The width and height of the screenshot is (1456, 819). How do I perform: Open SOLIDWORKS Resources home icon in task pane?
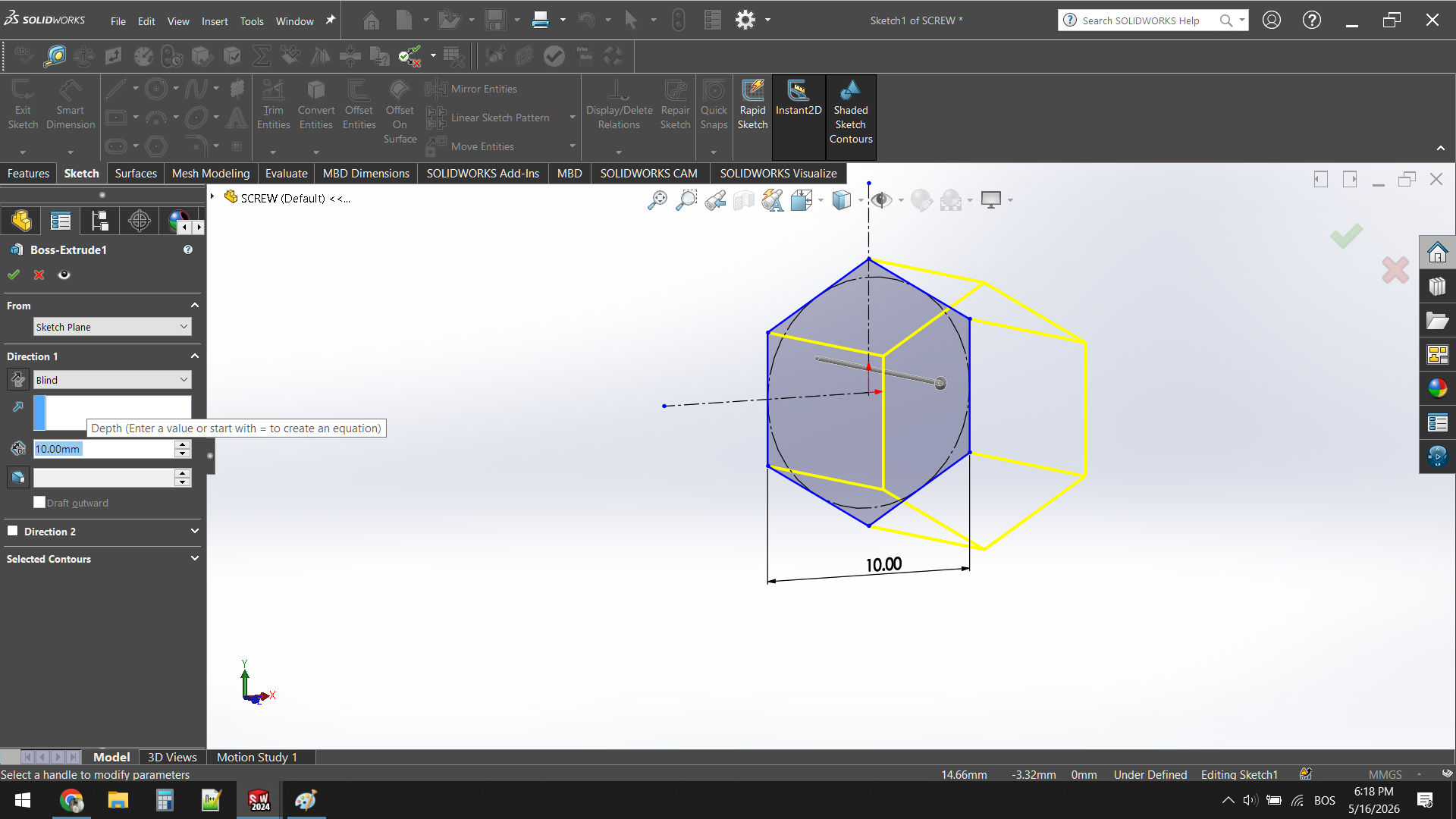(x=1437, y=252)
